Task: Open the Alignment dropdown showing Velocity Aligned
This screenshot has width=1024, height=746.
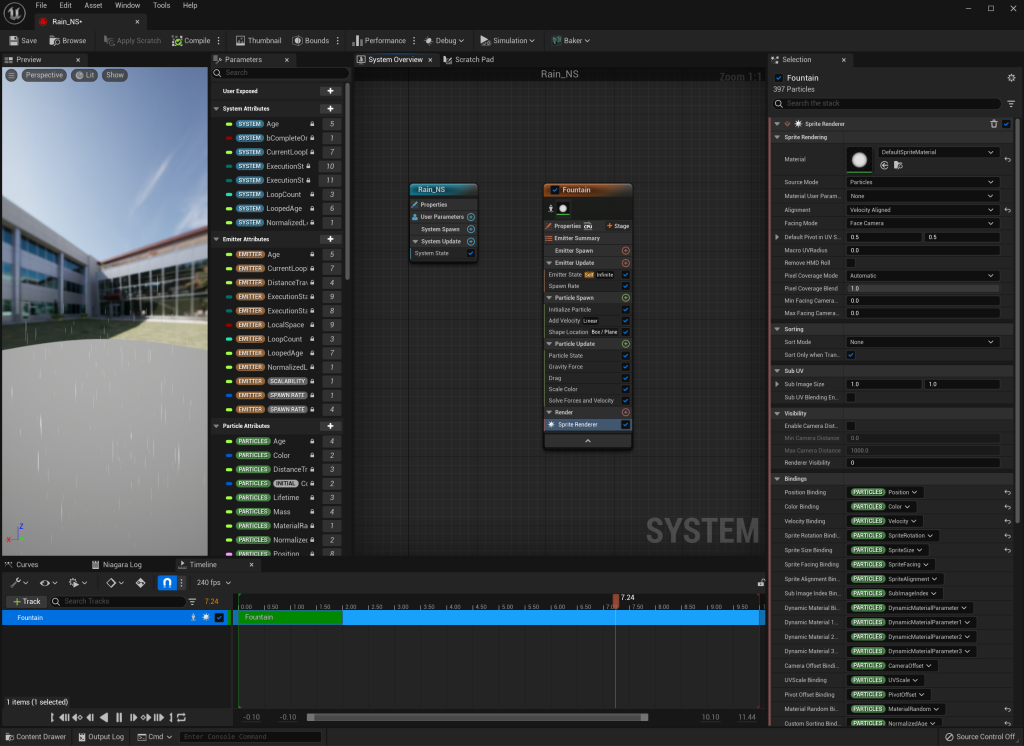Action: [x=923, y=210]
